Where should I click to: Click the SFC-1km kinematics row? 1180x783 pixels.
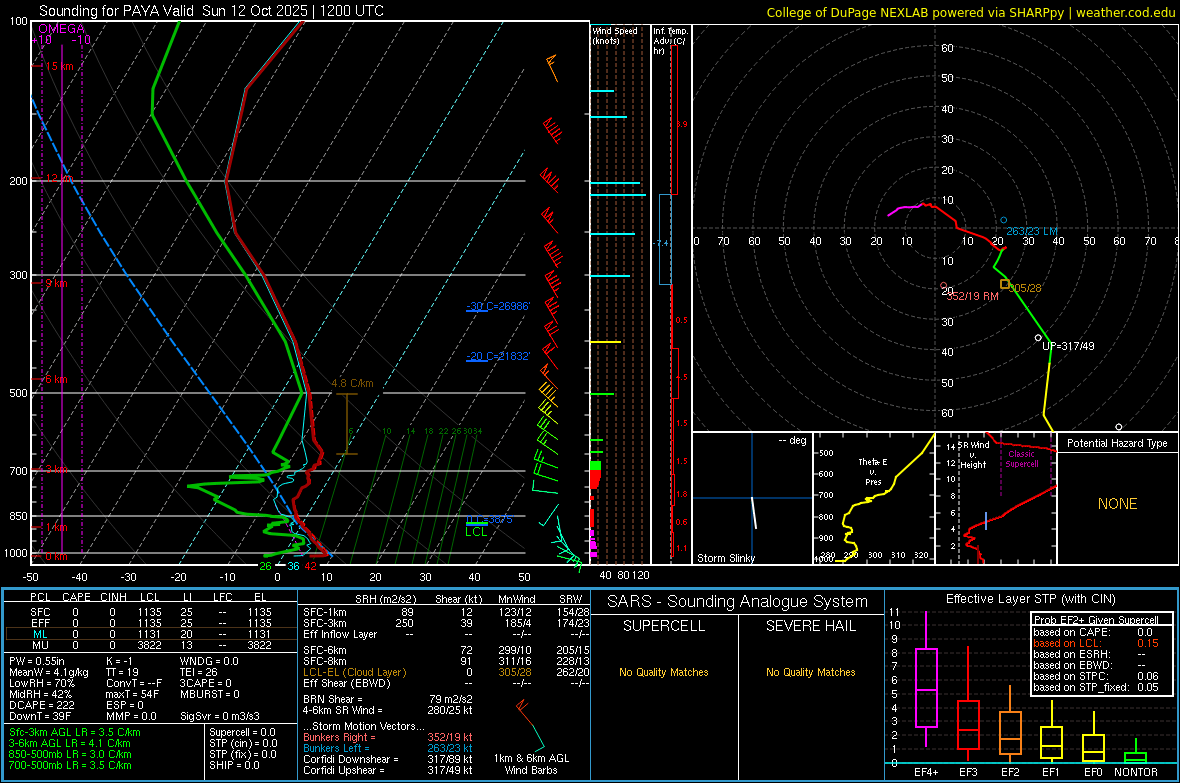(x=446, y=612)
